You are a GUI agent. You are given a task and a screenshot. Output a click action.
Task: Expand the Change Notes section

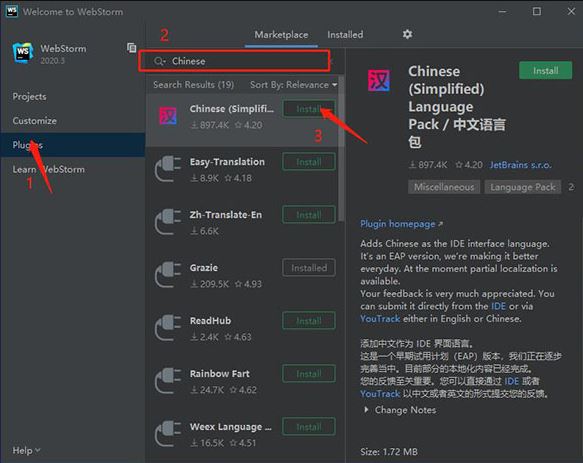tap(400, 410)
